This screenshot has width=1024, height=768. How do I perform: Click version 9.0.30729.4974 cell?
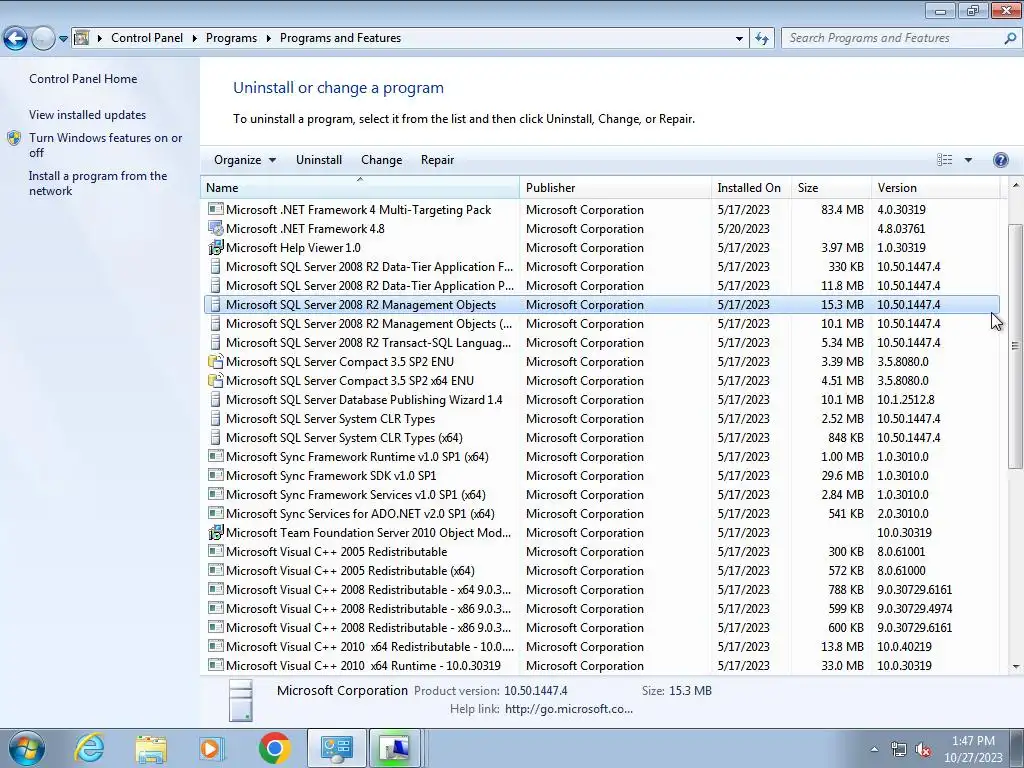[x=914, y=609]
